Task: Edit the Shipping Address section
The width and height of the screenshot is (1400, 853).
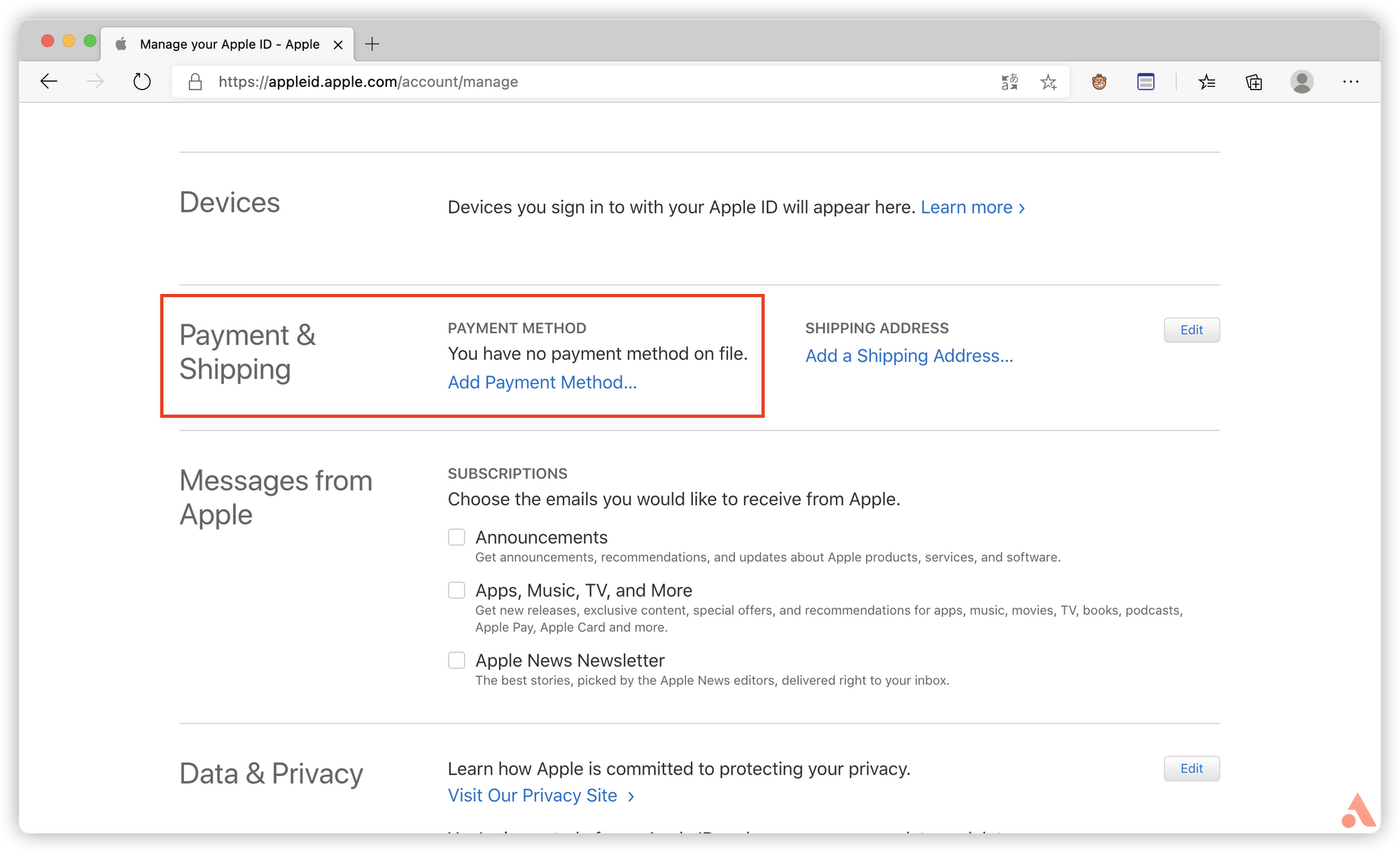Action: pos(1191,330)
